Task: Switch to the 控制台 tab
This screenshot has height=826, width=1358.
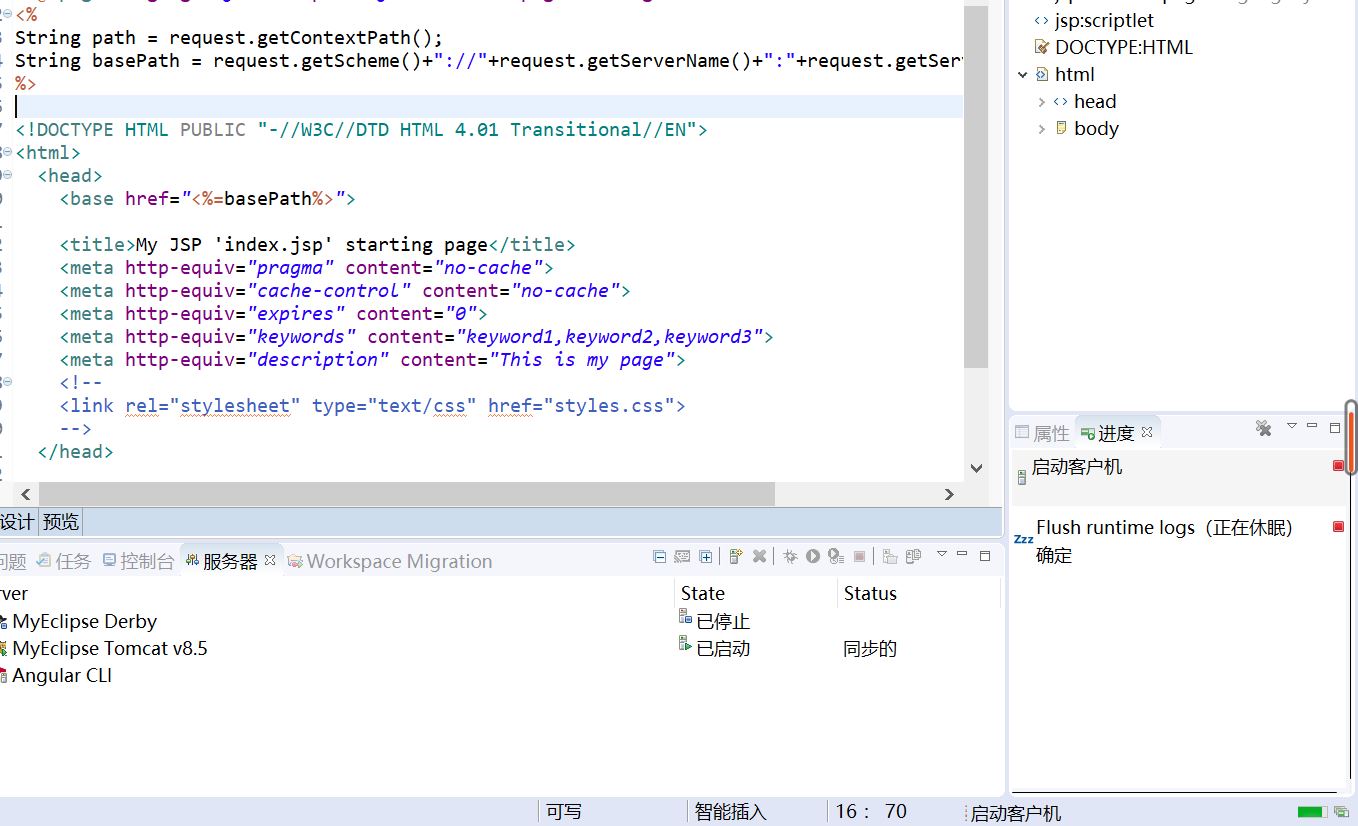Action: point(138,561)
